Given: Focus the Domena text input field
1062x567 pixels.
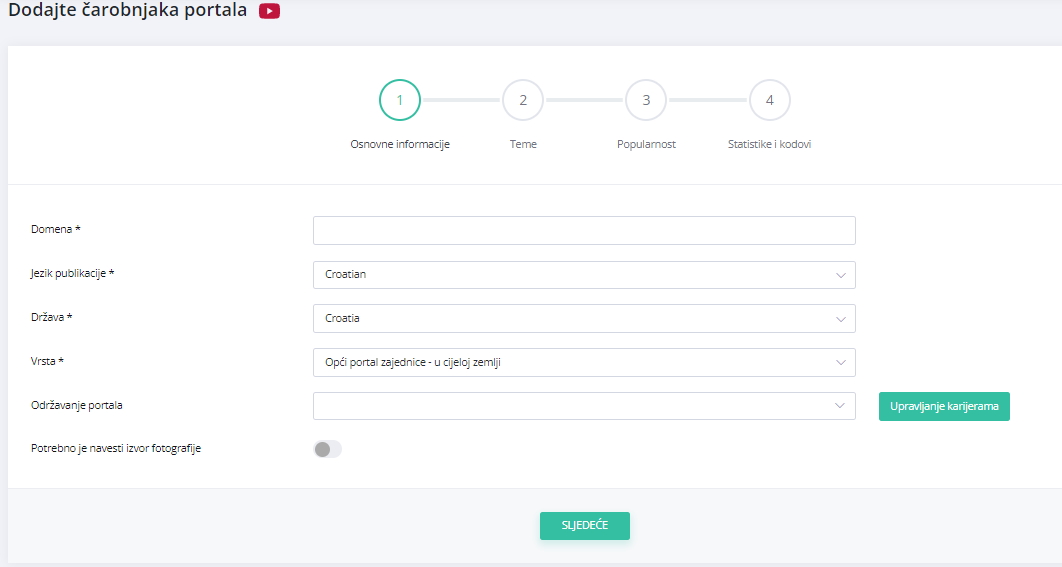Looking at the screenshot, I should 584,231.
